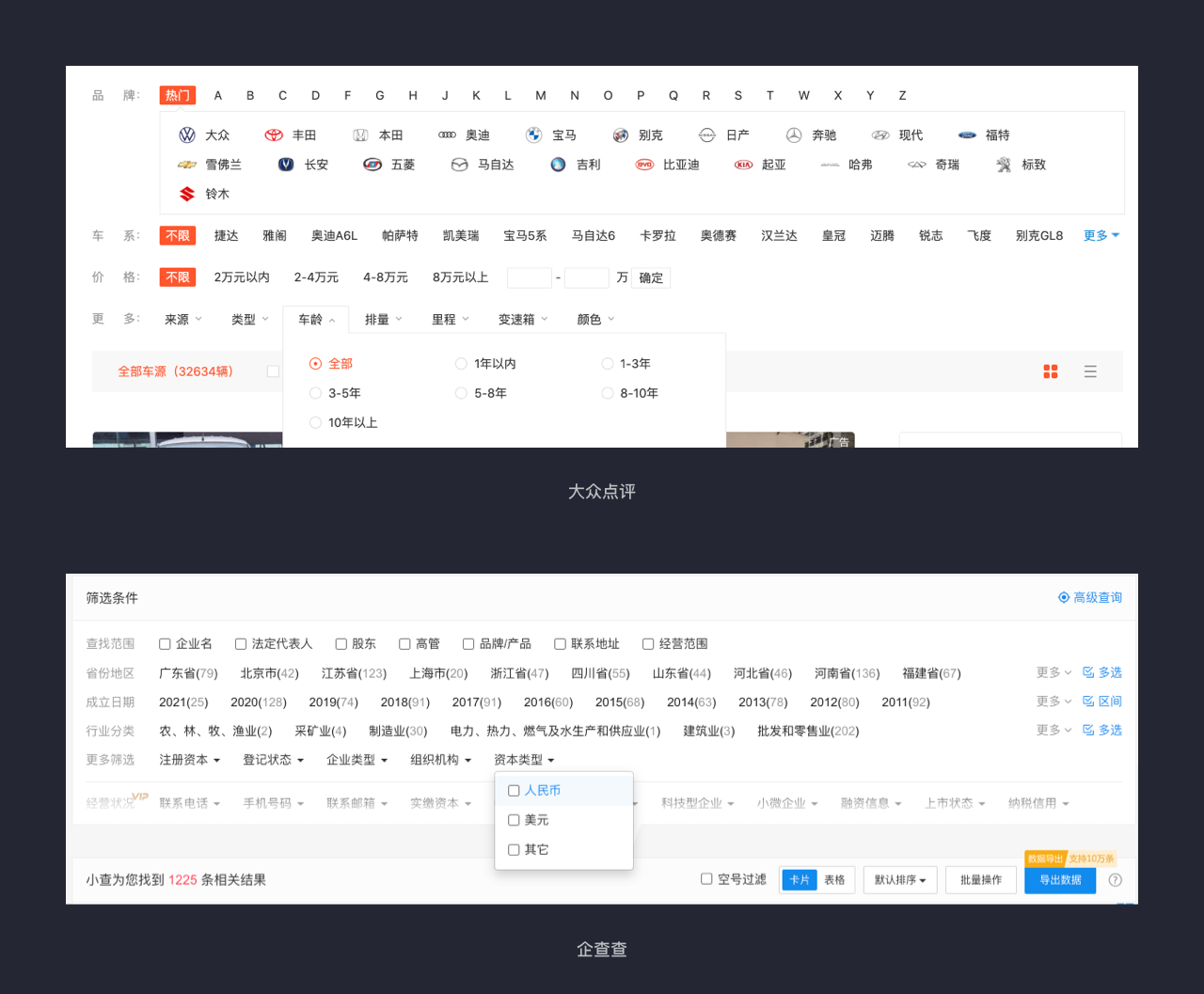The width and height of the screenshot is (1204, 994).
Task: Select the 热门 brand tab
Action: coord(178,95)
